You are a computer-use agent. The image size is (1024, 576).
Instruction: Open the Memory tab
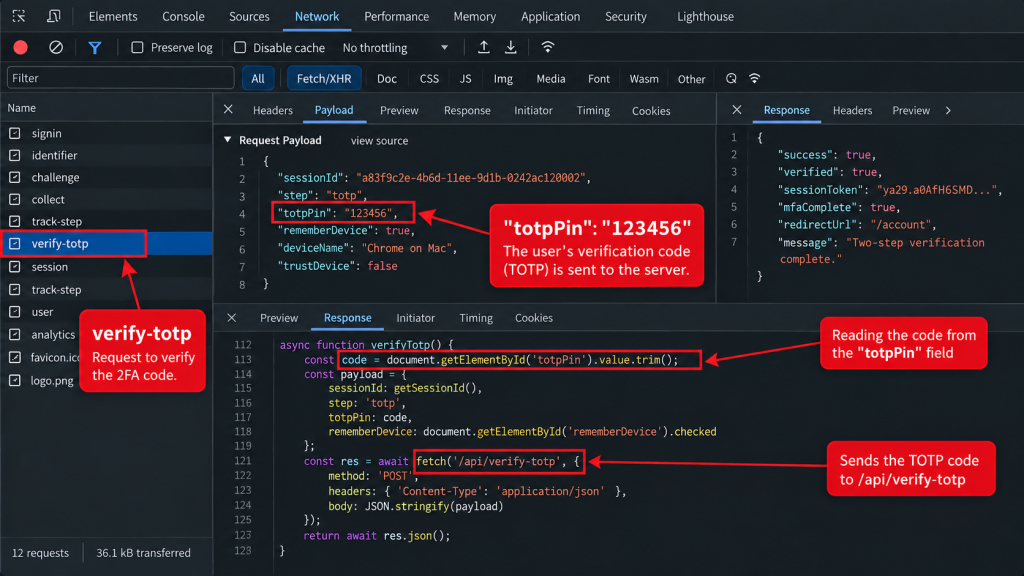tap(475, 16)
